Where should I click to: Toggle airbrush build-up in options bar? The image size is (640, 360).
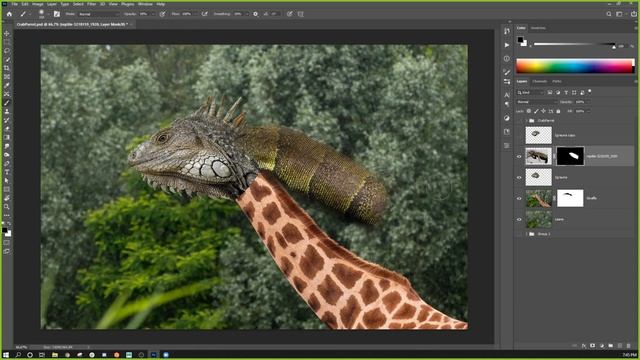point(204,14)
